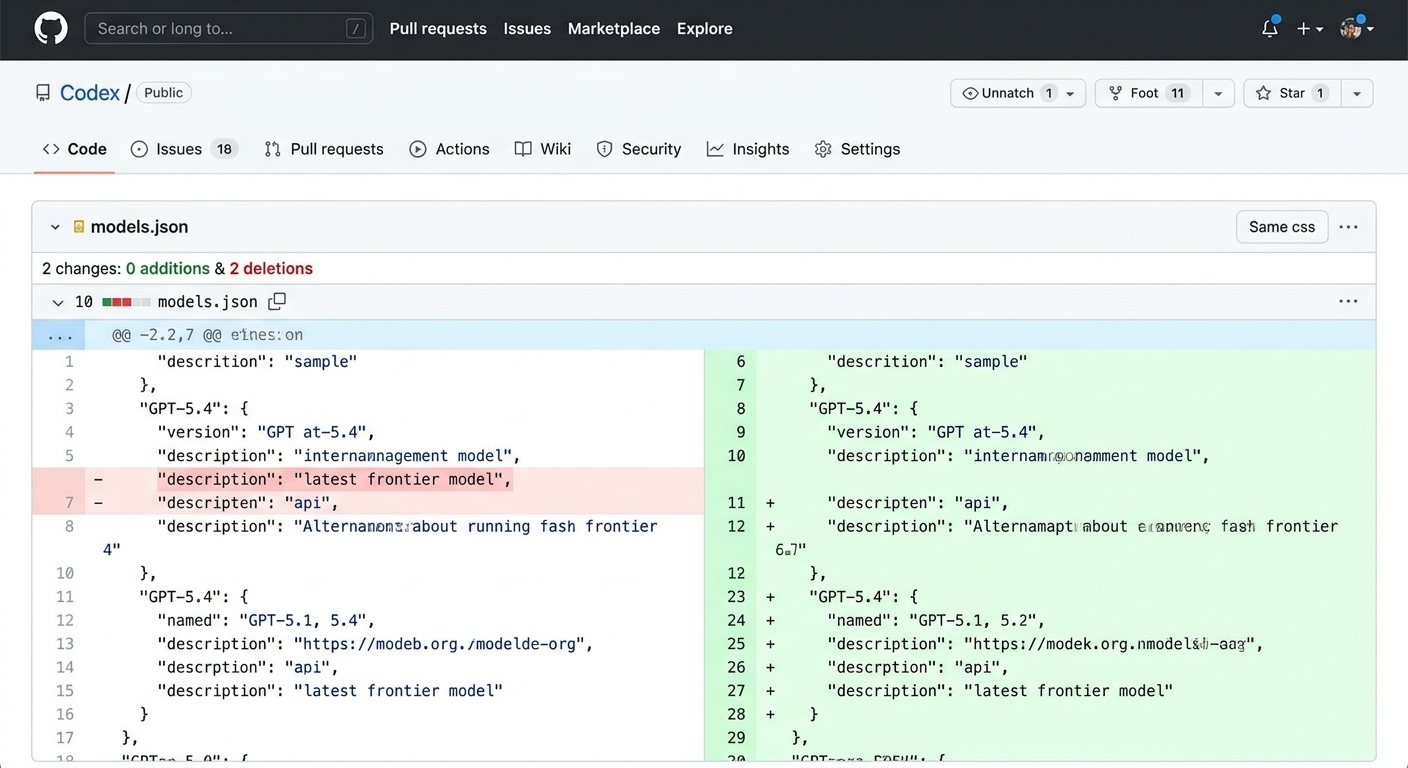Open the Explore page
The image size is (1408, 768).
705,29
